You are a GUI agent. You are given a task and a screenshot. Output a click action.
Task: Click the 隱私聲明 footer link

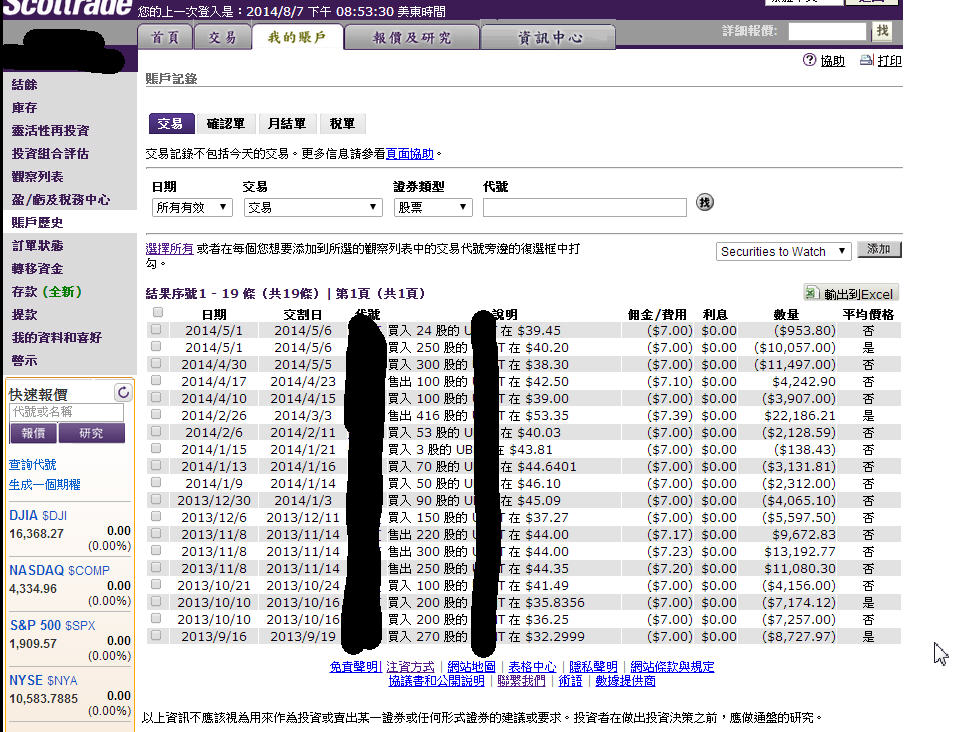click(593, 667)
